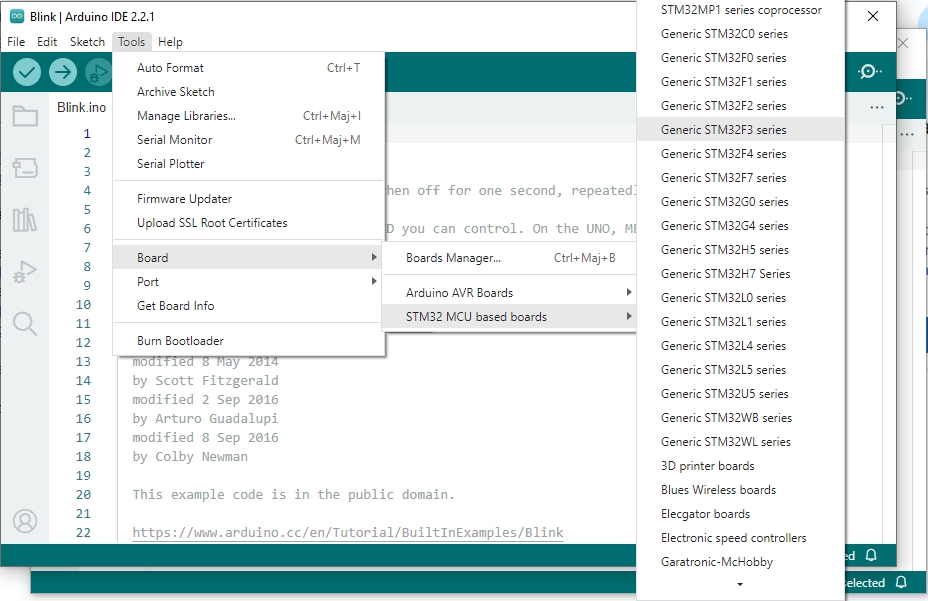This screenshot has width=928, height=601.
Task: Open Serial Monitor icon in toolbar
Action: [x=869, y=72]
